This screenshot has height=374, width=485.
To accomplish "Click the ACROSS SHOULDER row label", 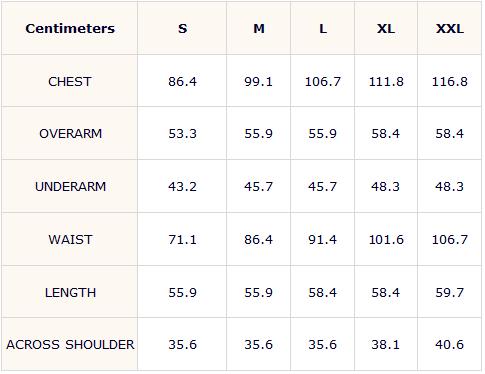I will click(x=70, y=344).
